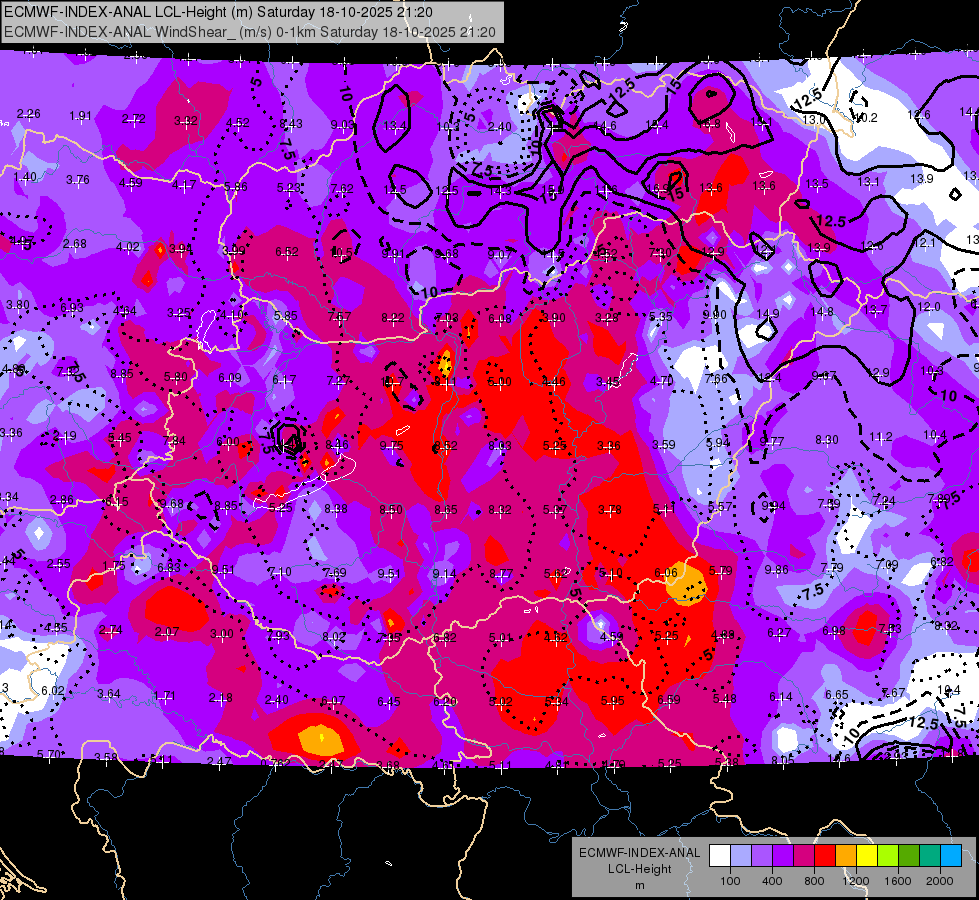Image resolution: width=979 pixels, height=900 pixels.
Task: Click the grid value 5.95
Action: coord(612,701)
